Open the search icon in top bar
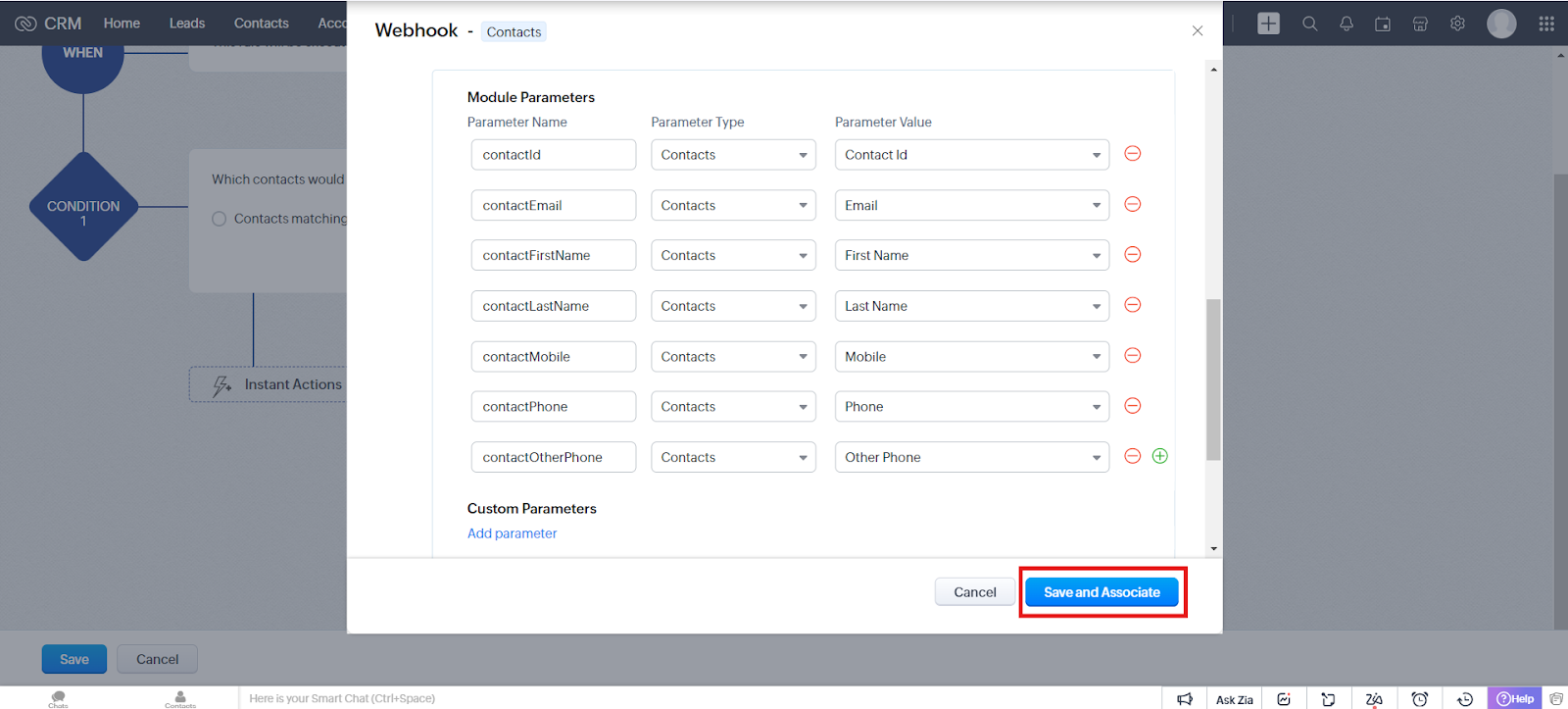Screen dimensions: 1568x709 1309,24
